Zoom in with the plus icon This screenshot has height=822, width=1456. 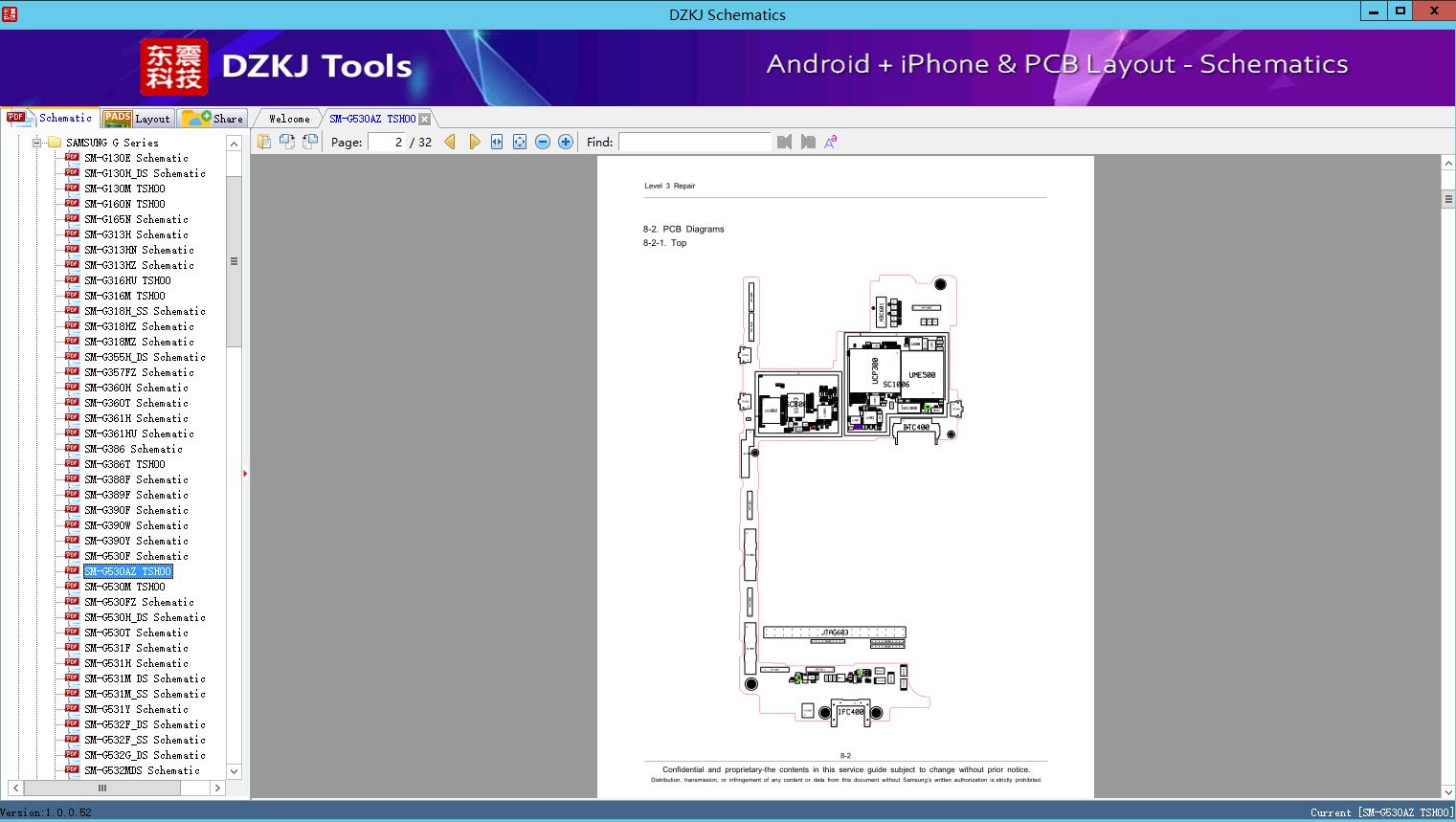[566, 142]
